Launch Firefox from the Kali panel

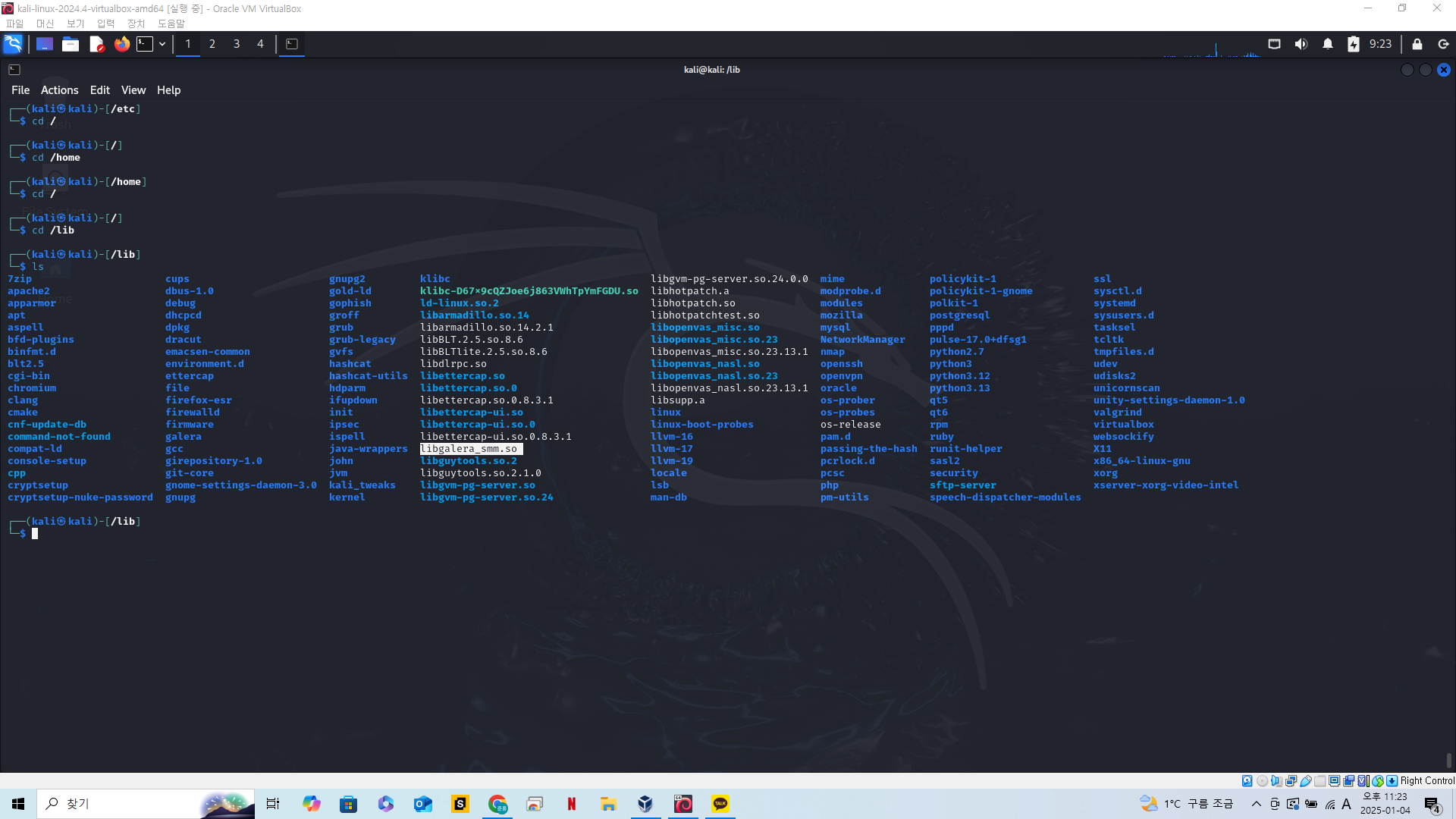[x=121, y=44]
